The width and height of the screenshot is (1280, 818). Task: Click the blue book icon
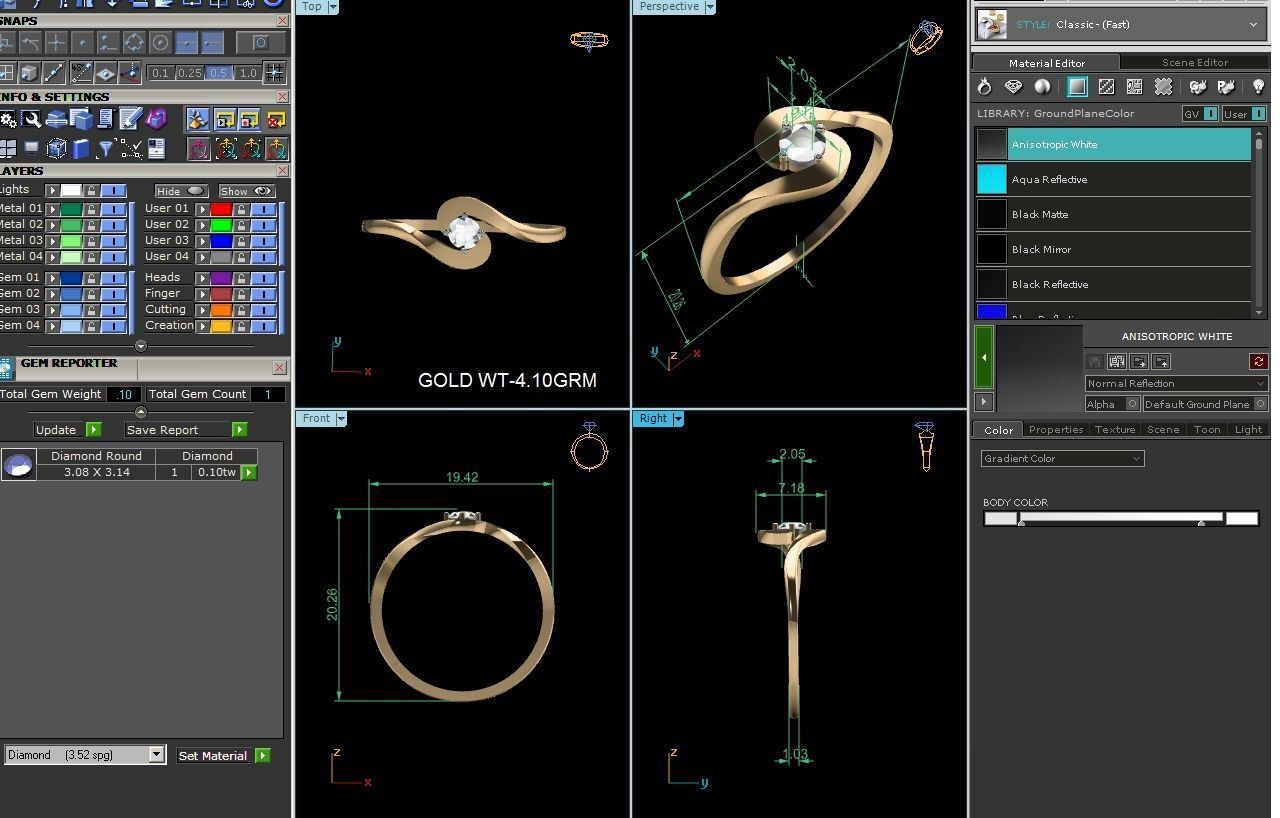click(x=81, y=149)
